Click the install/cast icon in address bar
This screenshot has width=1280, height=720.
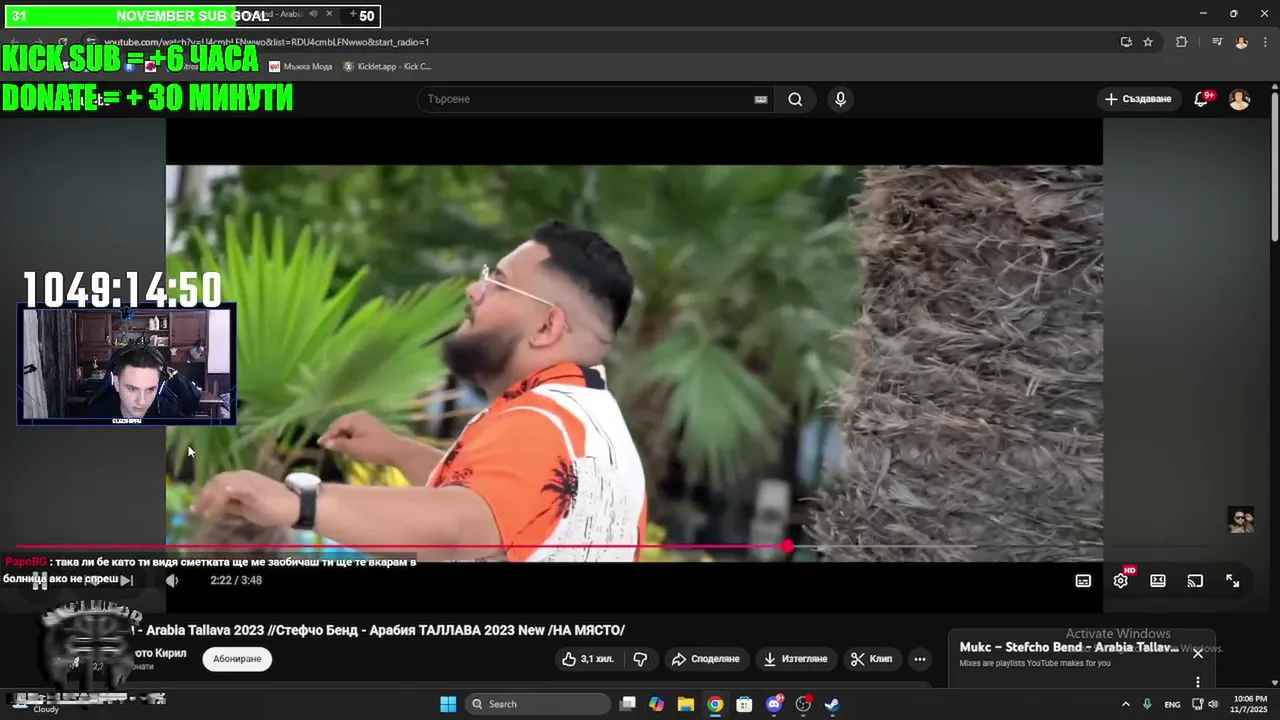[x=1126, y=42]
